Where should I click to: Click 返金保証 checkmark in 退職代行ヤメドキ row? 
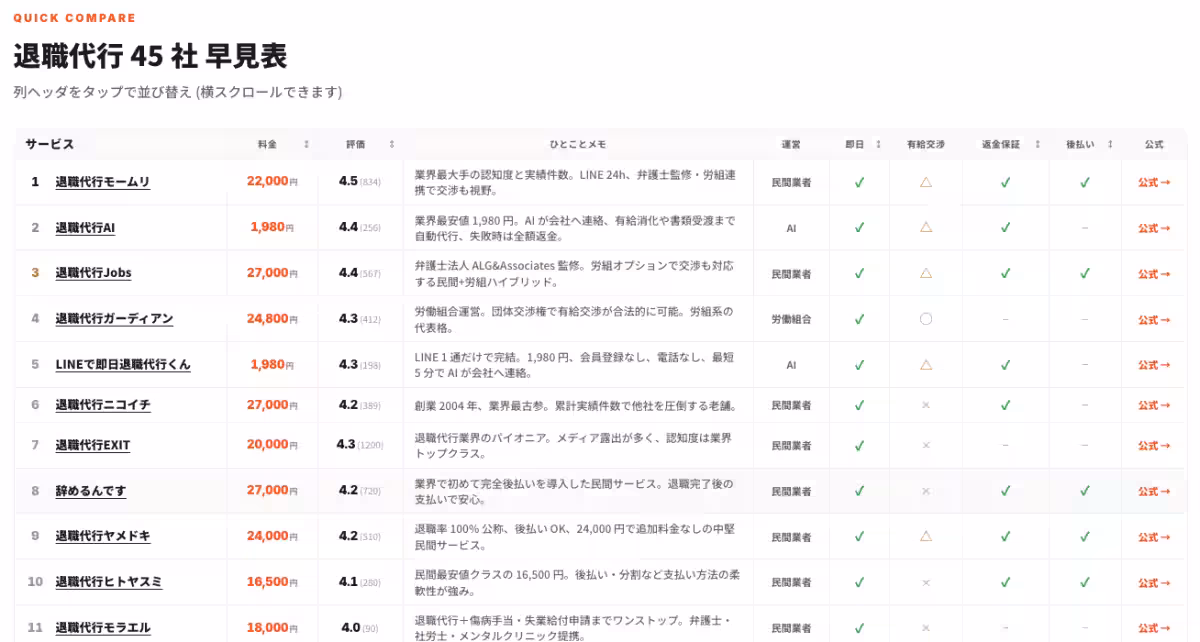(1006, 536)
